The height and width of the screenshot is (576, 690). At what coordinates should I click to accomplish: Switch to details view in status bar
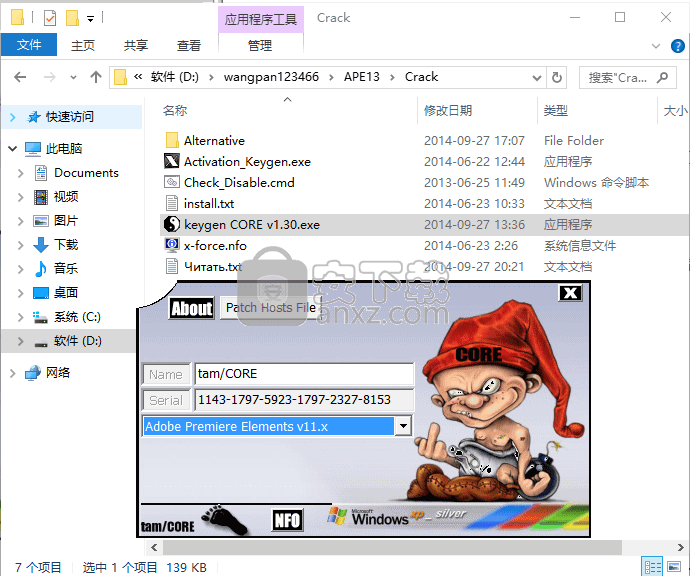tap(653, 567)
